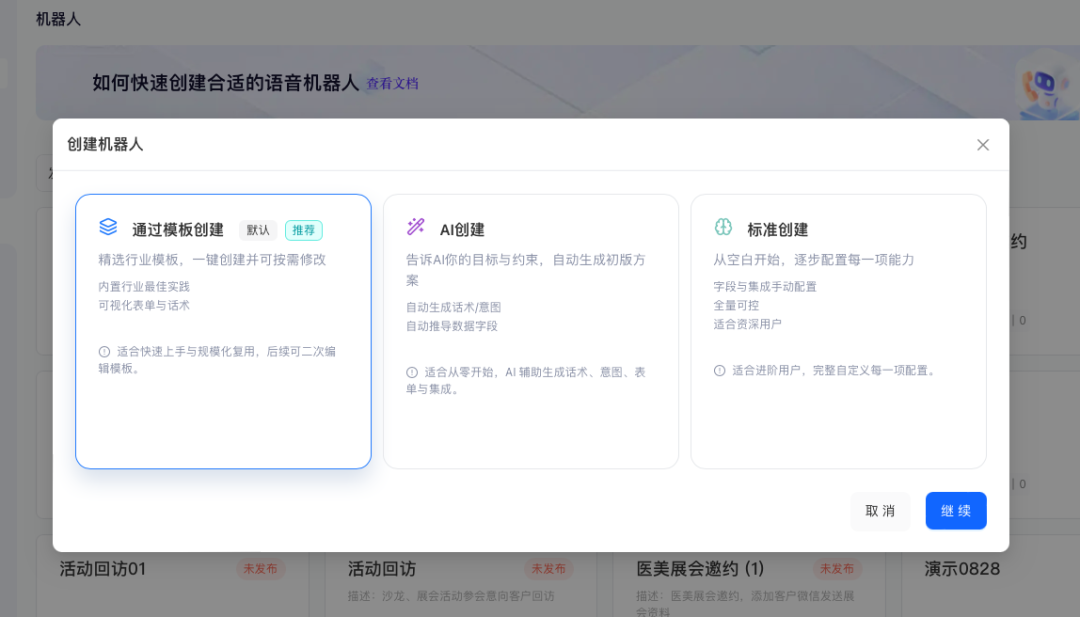Click the purple magic wand icon for AI创建
This screenshot has height=617, width=1080.
(x=414, y=228)
